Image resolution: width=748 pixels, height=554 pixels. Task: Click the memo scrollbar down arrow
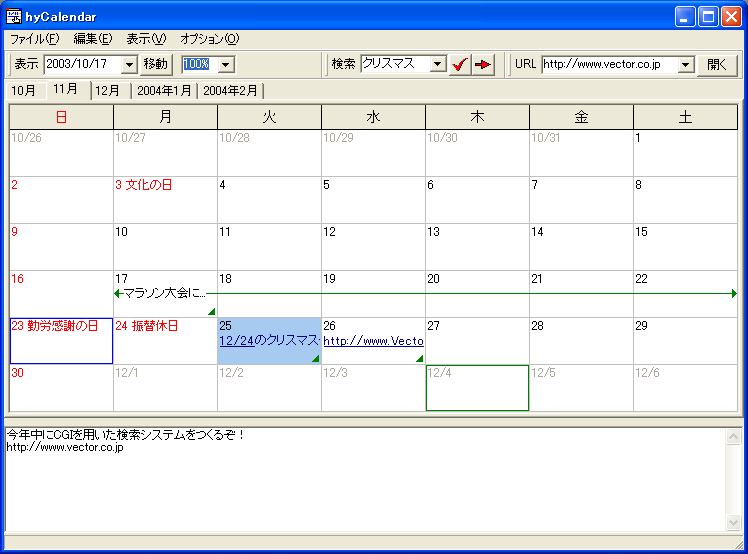[734, 523]
